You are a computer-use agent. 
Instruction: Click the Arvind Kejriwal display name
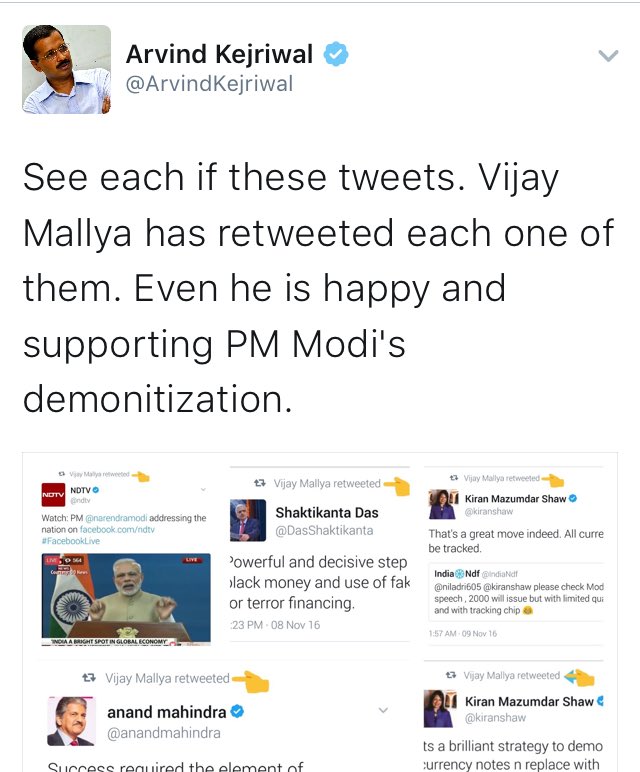coord(220,54)
